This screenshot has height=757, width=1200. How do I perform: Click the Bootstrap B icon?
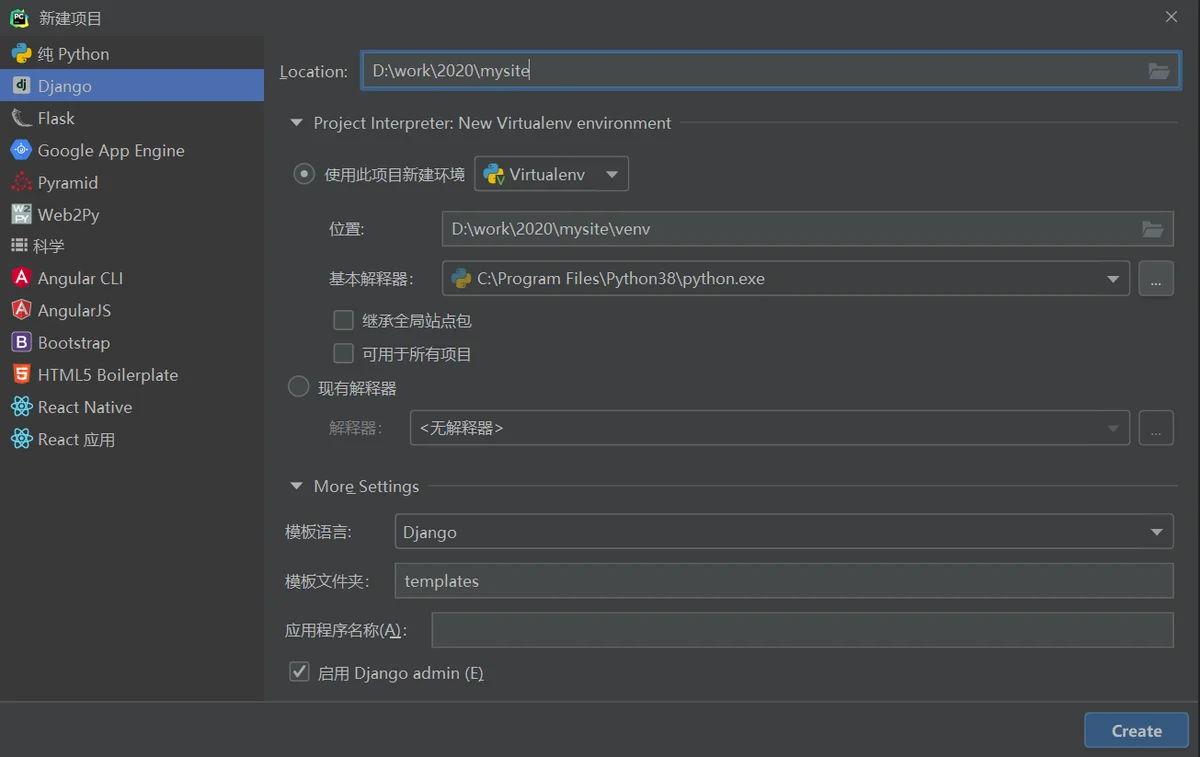[x=21, y=343]
